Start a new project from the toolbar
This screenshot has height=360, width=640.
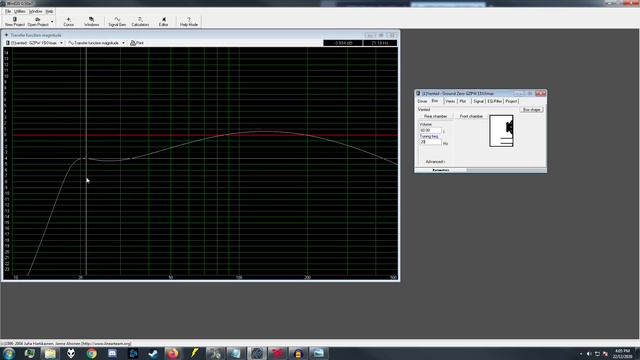tap(15, 22)
